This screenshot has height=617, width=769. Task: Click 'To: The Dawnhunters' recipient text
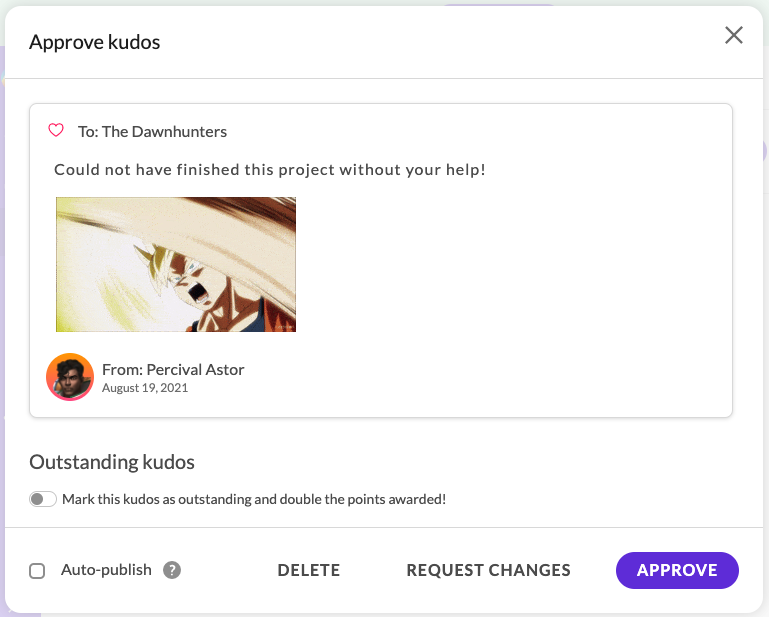click(x=153, y=131)
